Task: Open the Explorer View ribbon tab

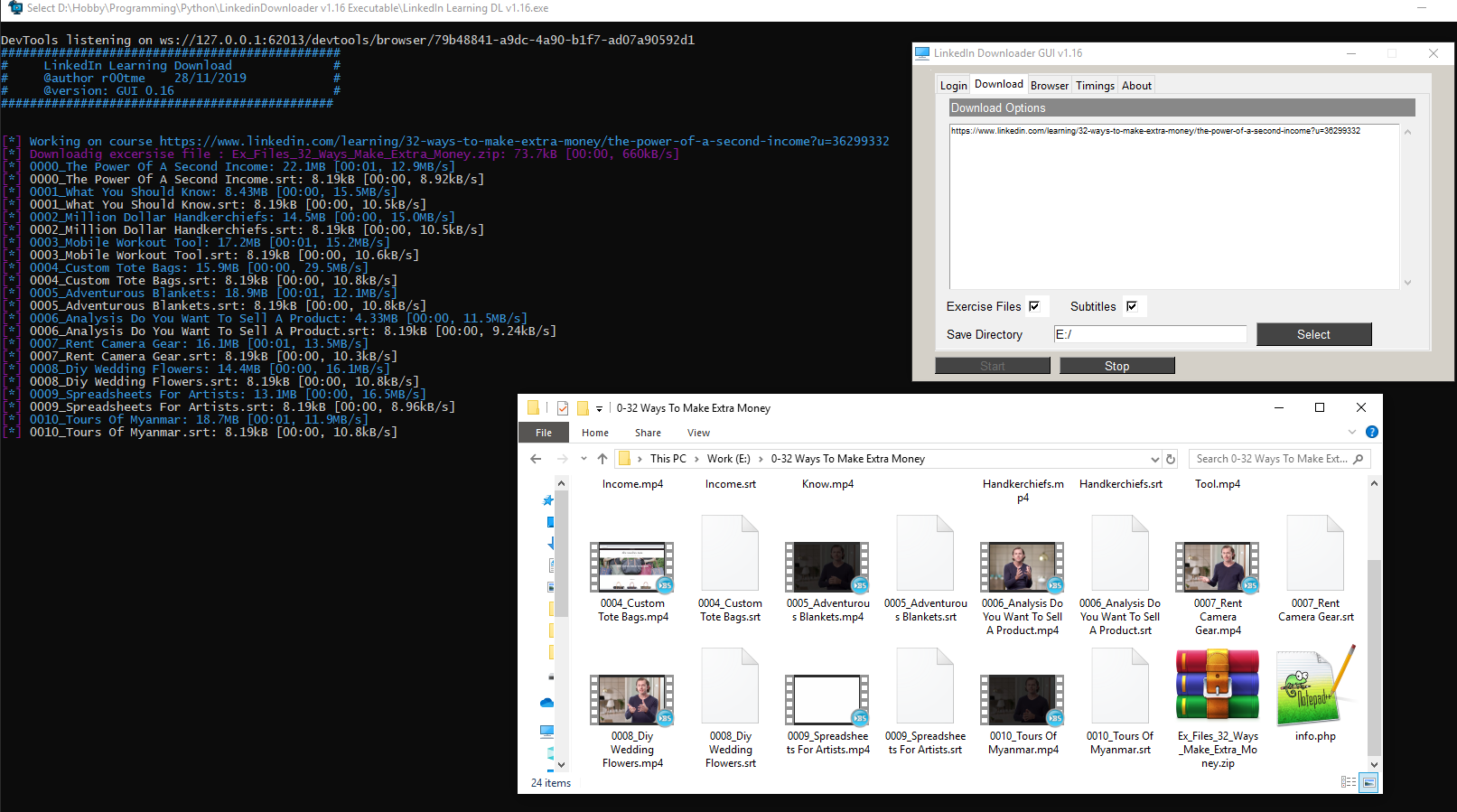Action: point(698,433)
